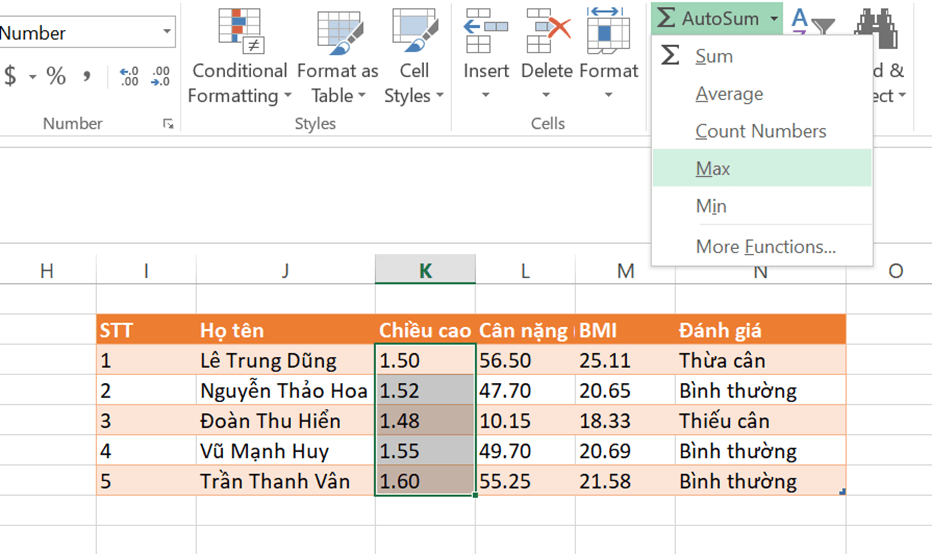Select weight cell 55.25
932x554 pixels.
click(x=525, y=481)
